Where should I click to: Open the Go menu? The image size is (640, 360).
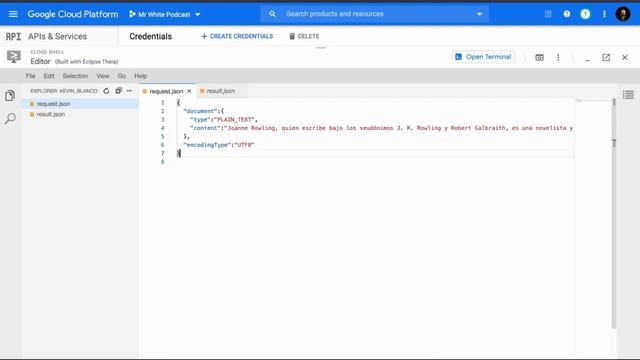pos(122,76)
